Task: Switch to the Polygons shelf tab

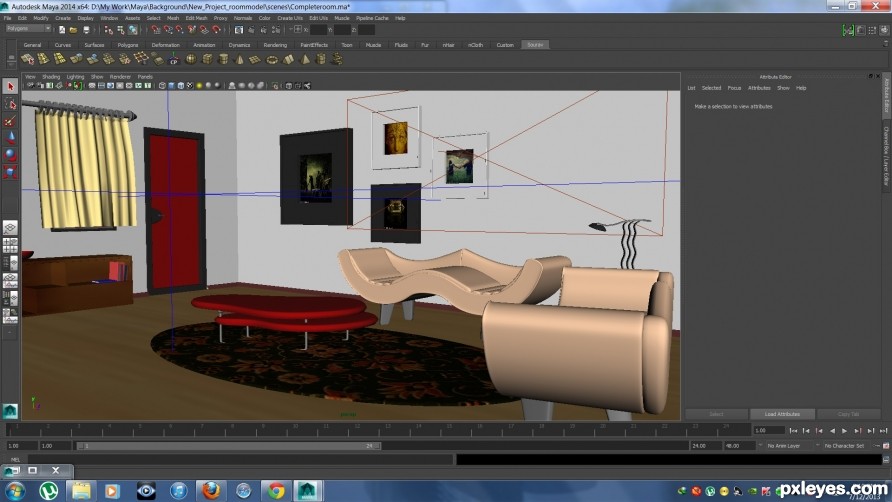Action: [127, 45]
